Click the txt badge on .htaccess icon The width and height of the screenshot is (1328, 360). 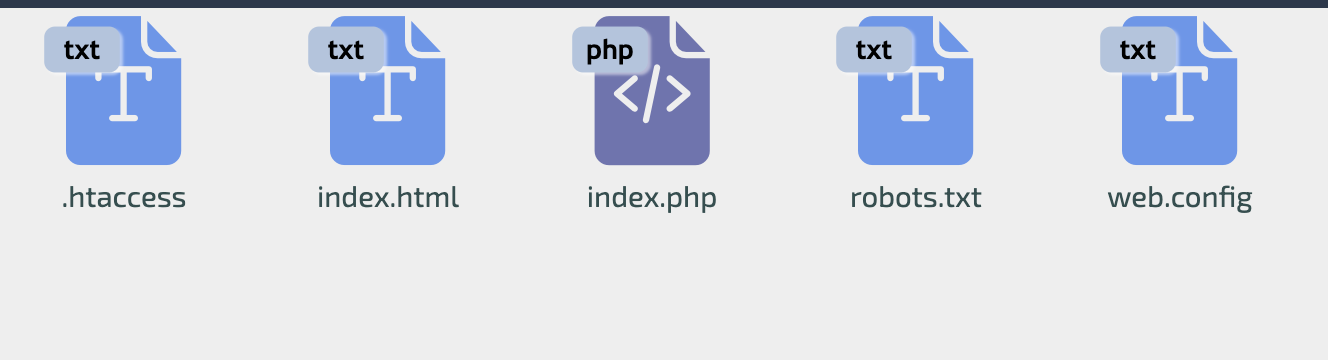[x=82, y=50]
